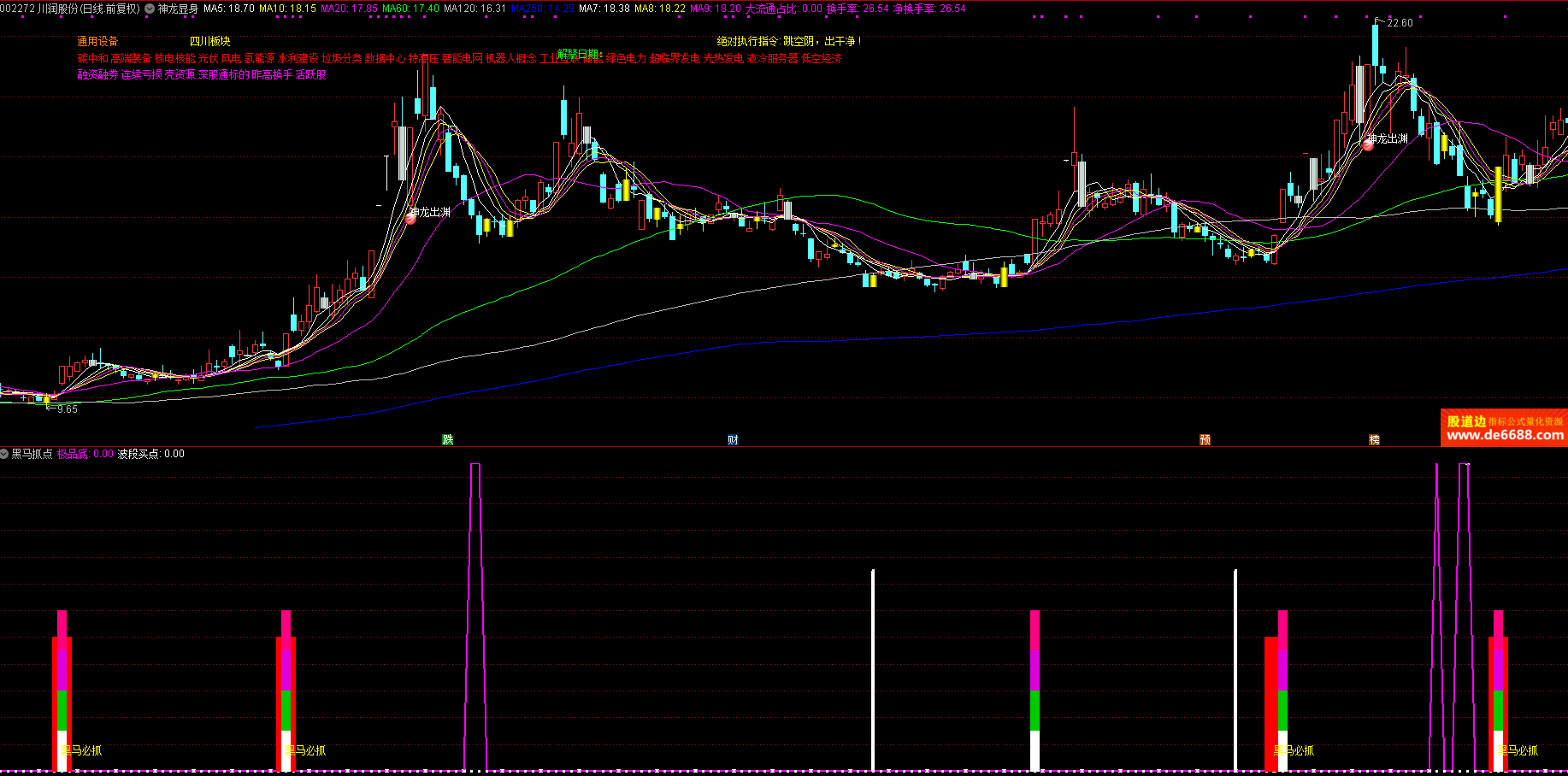Click the 换手率 26.54 turnover label
Image resolution: width=1568 pixels, height=776 pixels.
pyautogui.click(x=858, y=9)
